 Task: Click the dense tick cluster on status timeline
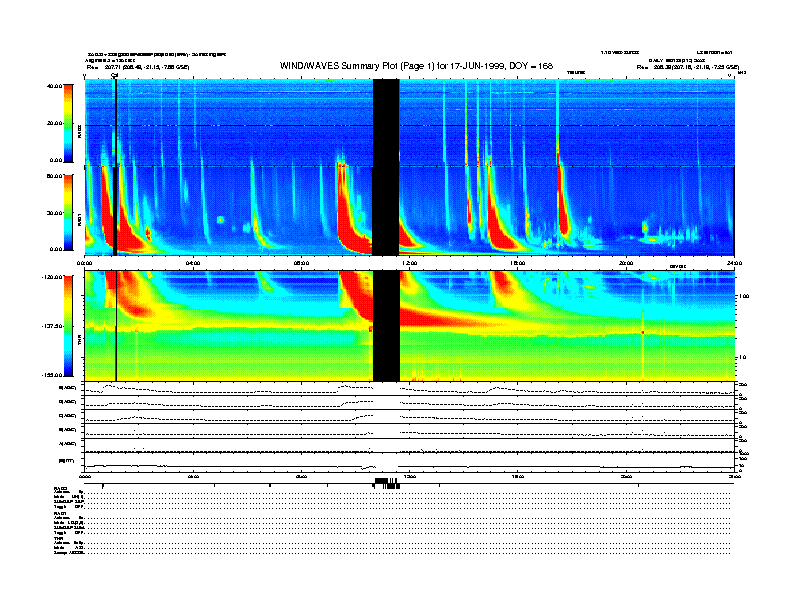click(387, 483)
